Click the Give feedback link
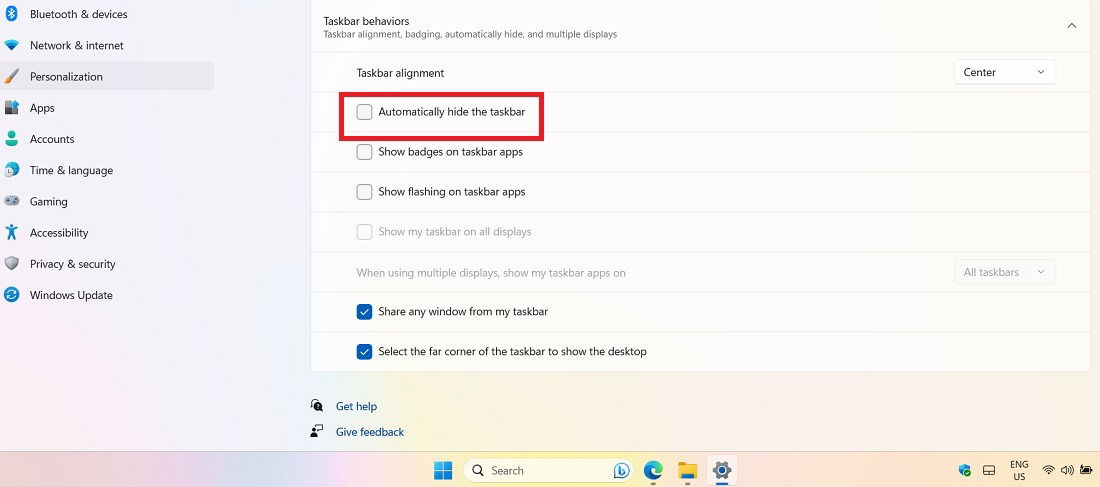This screenshot has width=1100, height=487. 370,432
